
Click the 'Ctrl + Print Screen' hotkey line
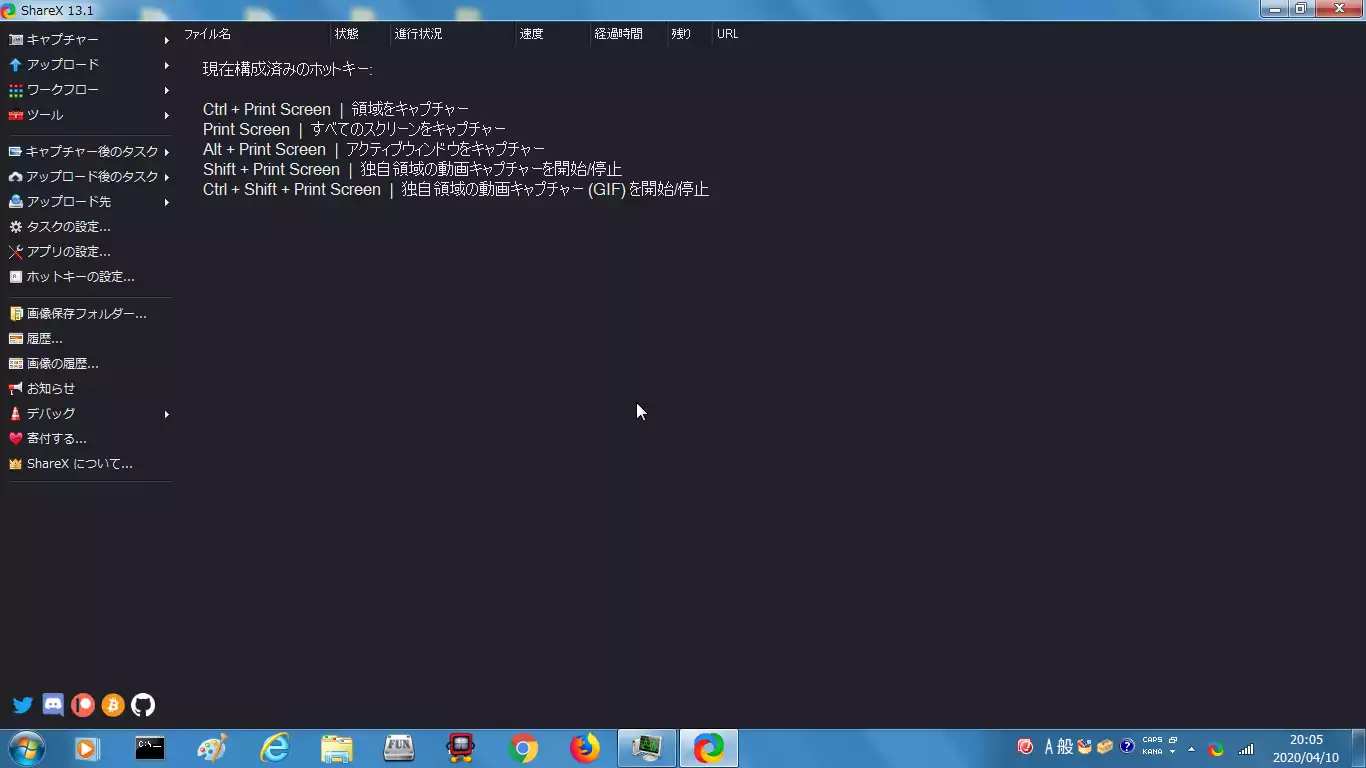pos(336,110)
